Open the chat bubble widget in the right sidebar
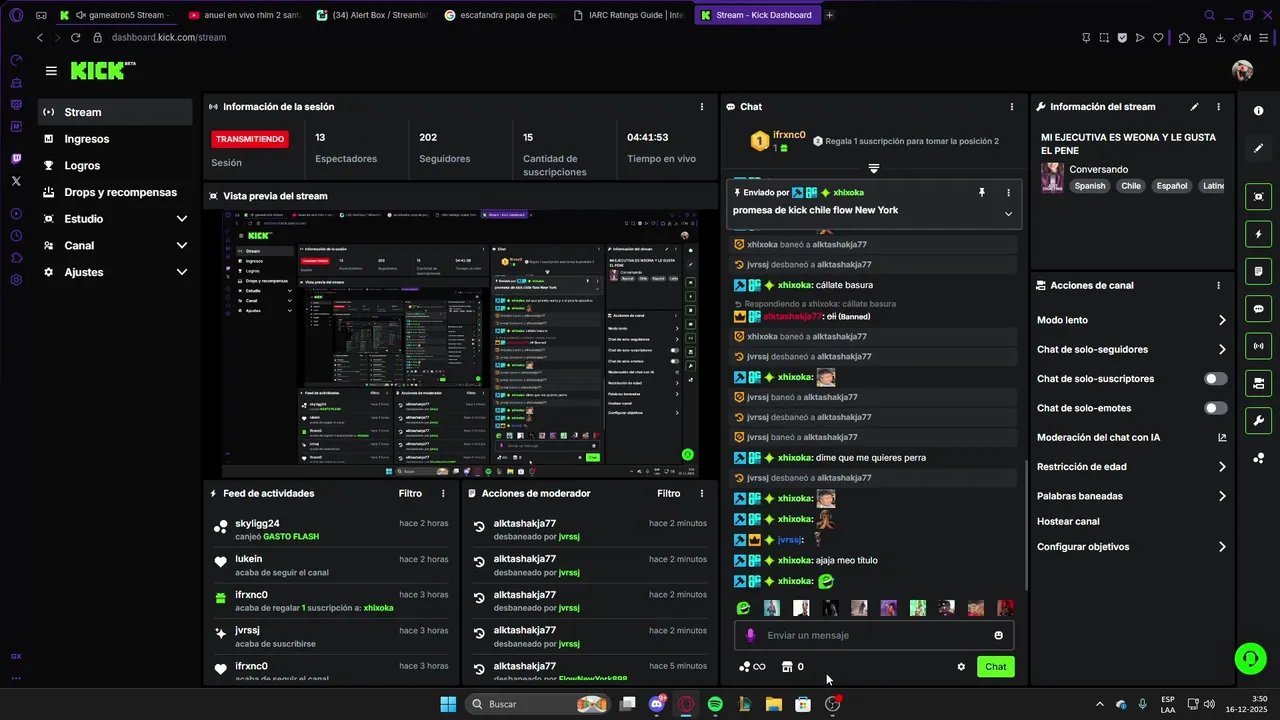1280x720 pixels. click(1258, 309)
